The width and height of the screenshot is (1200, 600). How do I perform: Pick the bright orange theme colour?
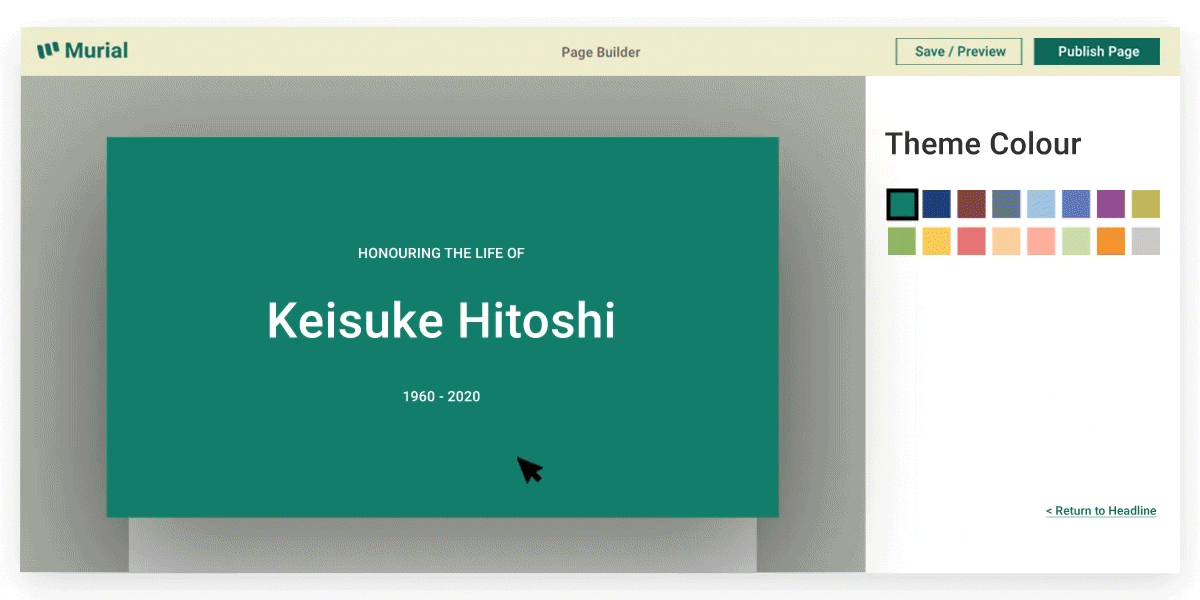(x=1111, y=241)
